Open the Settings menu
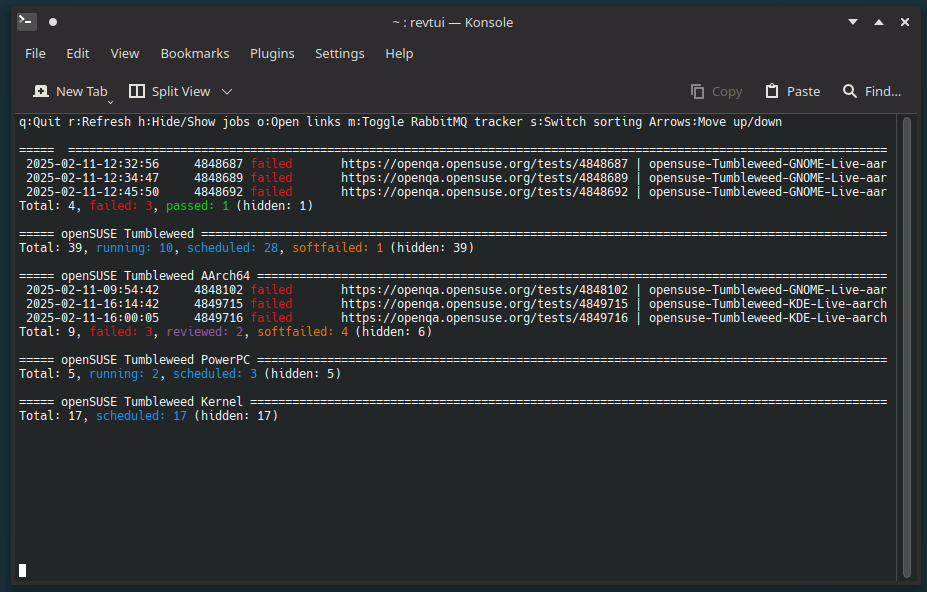 (340, 53)
